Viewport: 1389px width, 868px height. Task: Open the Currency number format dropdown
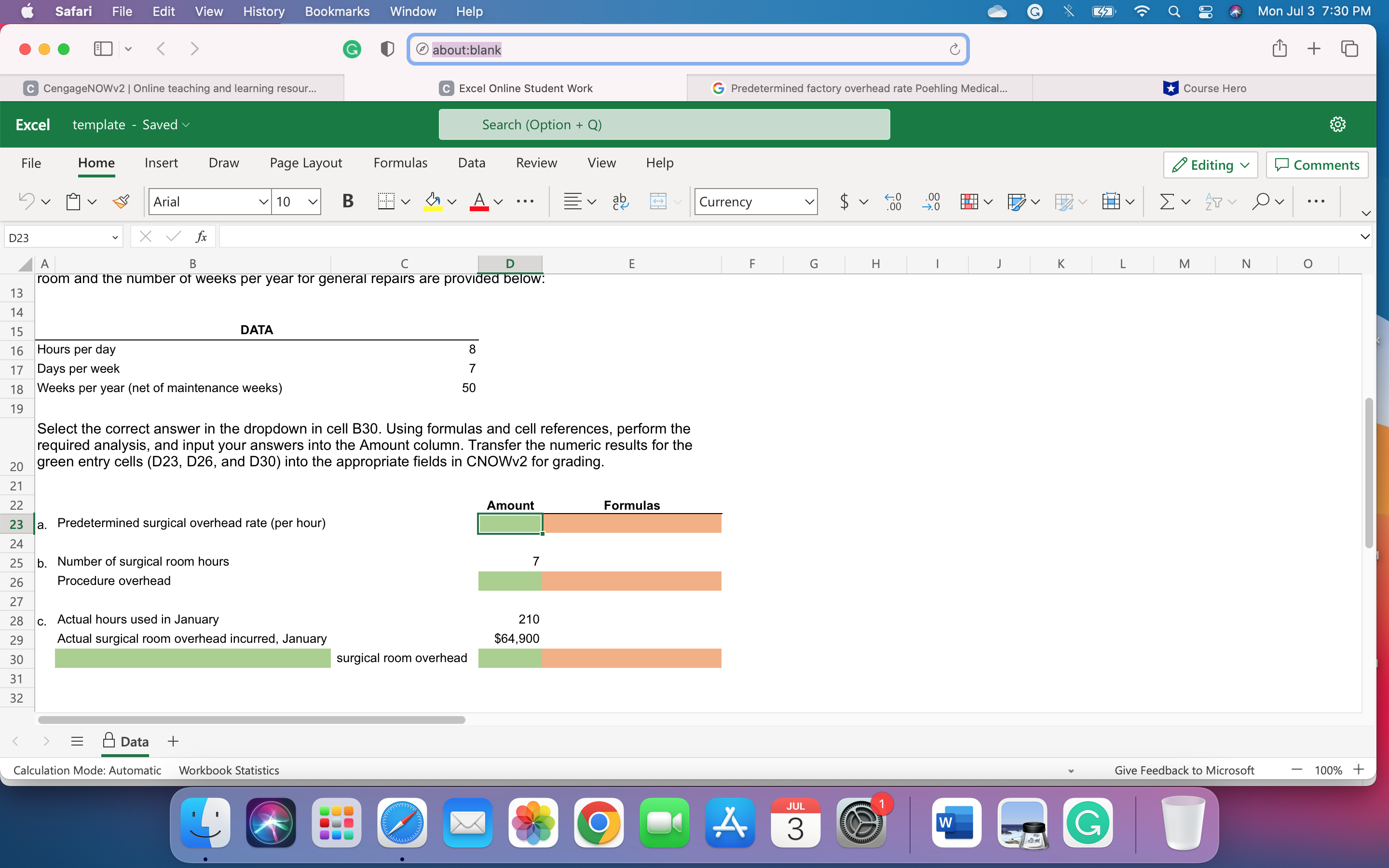pyautogui.click(x=809, y=202)
